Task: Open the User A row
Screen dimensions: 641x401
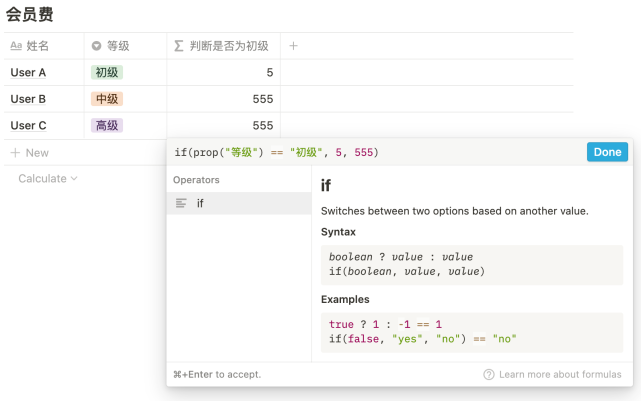Action: [x=28, y=73]
